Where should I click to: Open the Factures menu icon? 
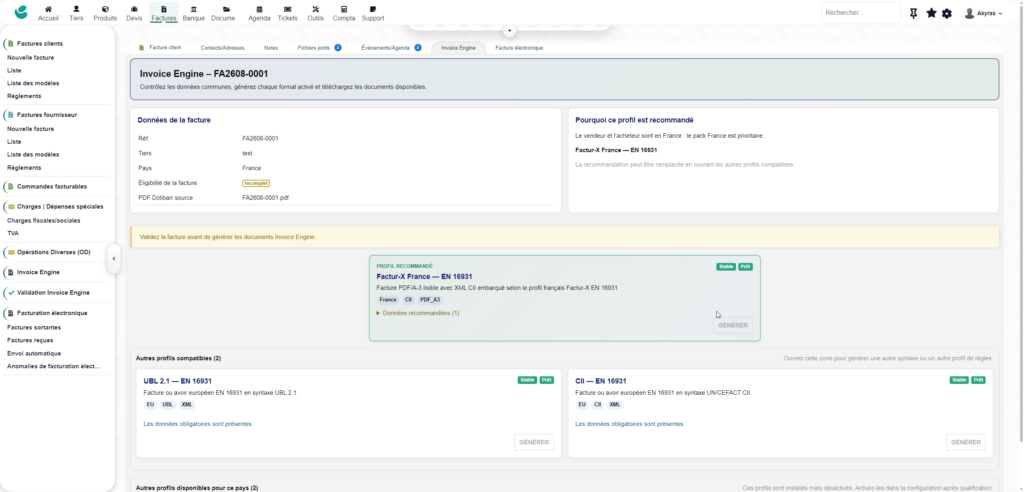(164, 10)
